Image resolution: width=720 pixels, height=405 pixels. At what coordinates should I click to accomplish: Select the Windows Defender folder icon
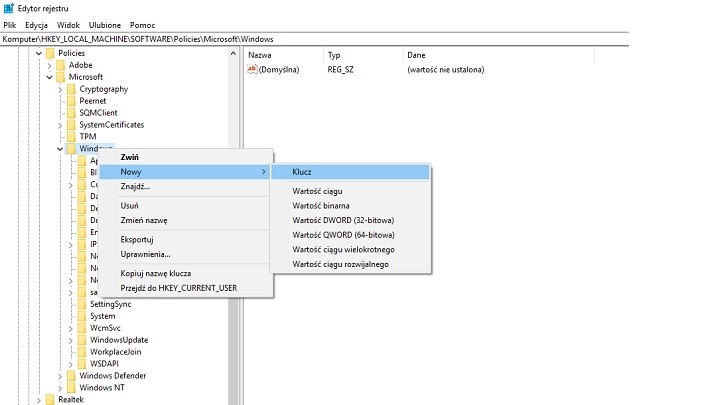click(x=71, y=376)
